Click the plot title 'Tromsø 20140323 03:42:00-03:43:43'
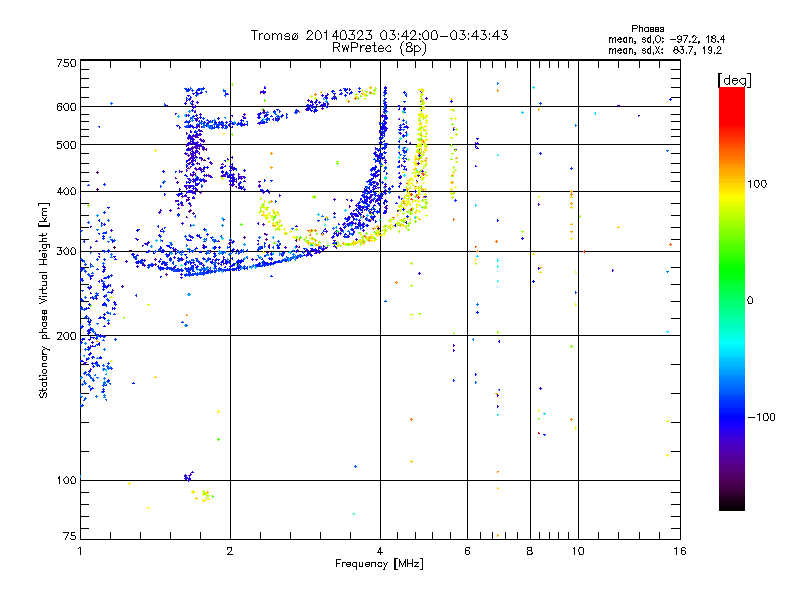 click(x=379, y=35)
